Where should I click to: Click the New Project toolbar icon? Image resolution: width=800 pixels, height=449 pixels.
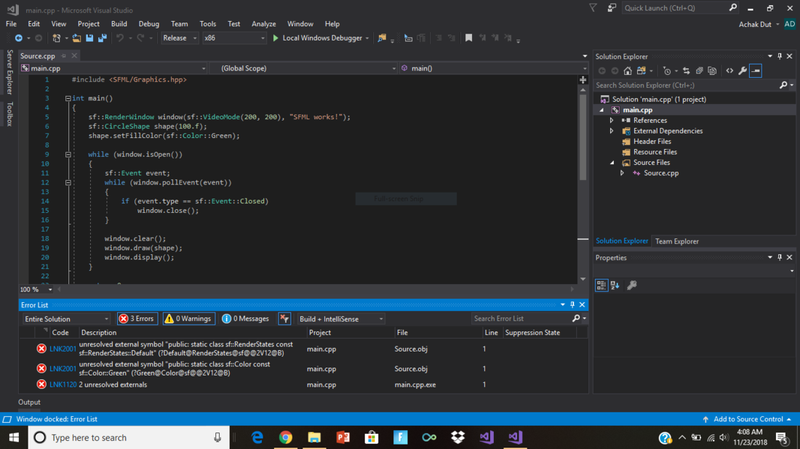(x=57, y=38)
